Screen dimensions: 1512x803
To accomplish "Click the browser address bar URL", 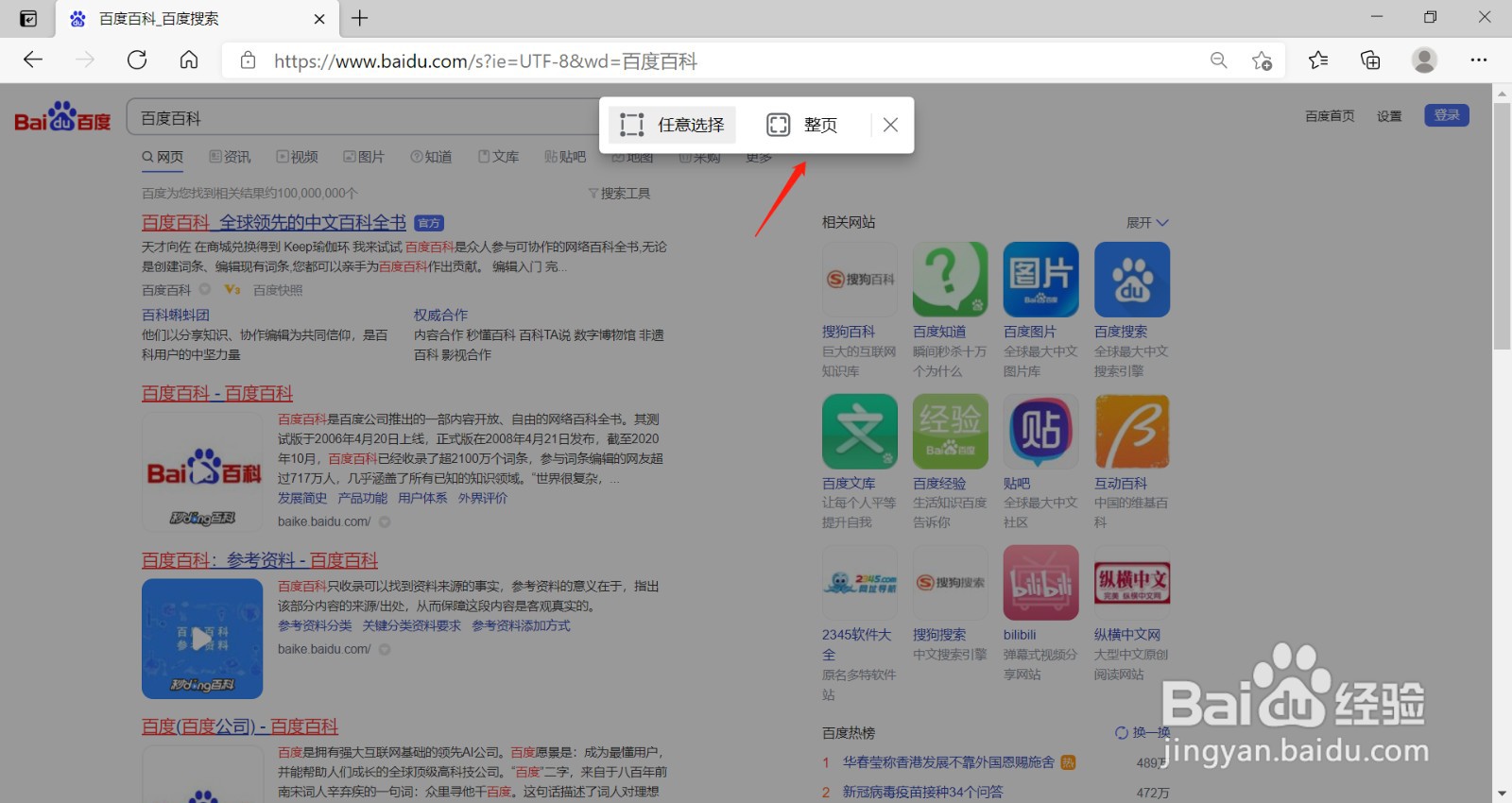I will 486,61.
